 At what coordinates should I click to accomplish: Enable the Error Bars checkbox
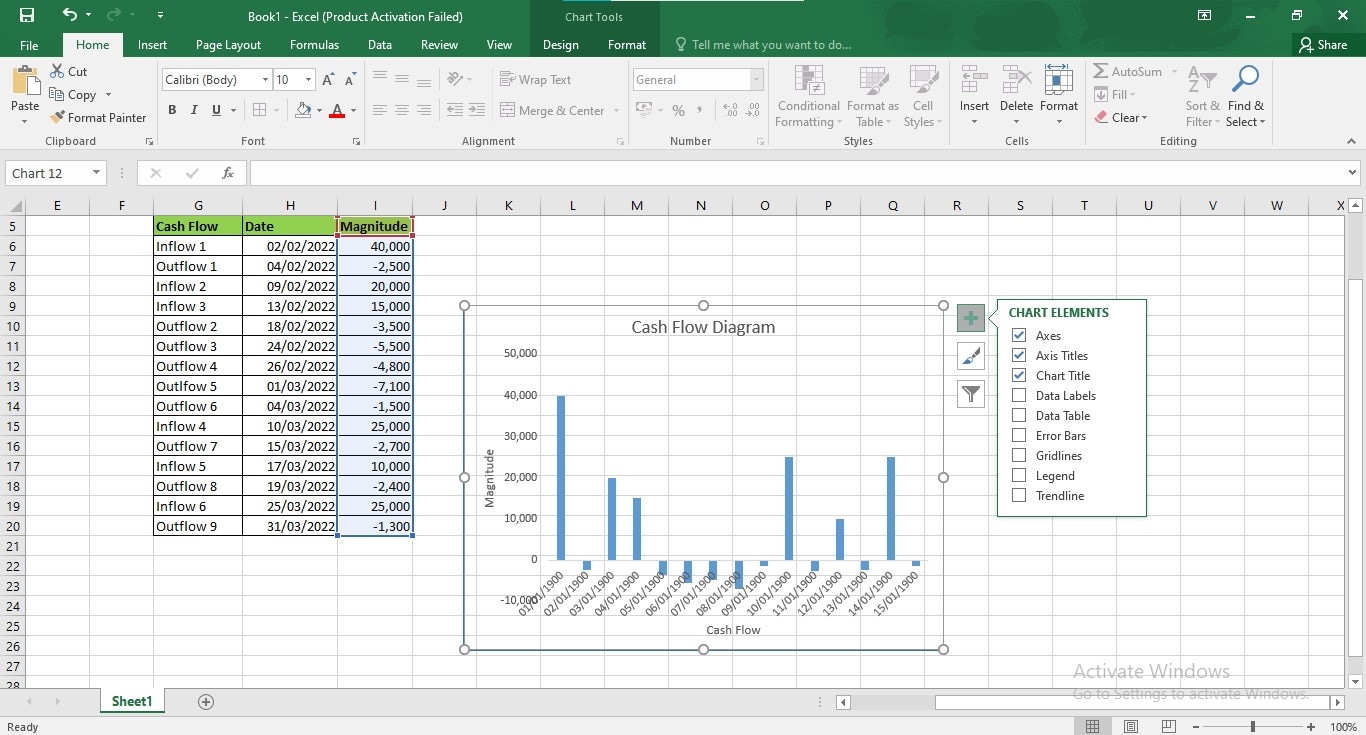(x=1019, y=435)
